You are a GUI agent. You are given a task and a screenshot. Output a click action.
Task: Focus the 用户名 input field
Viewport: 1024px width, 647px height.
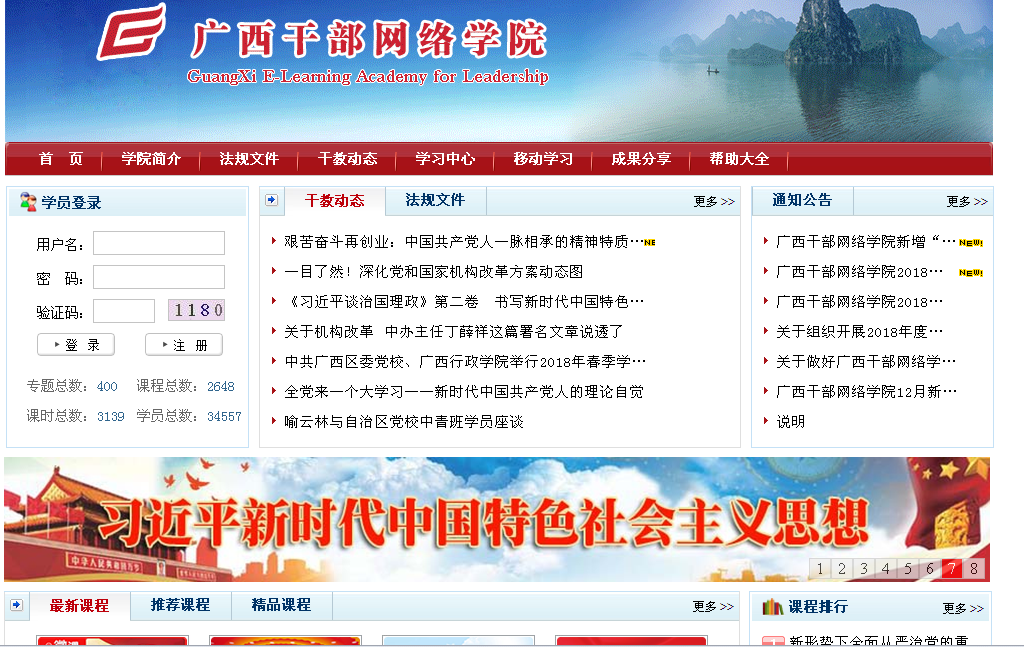(158, 243)
